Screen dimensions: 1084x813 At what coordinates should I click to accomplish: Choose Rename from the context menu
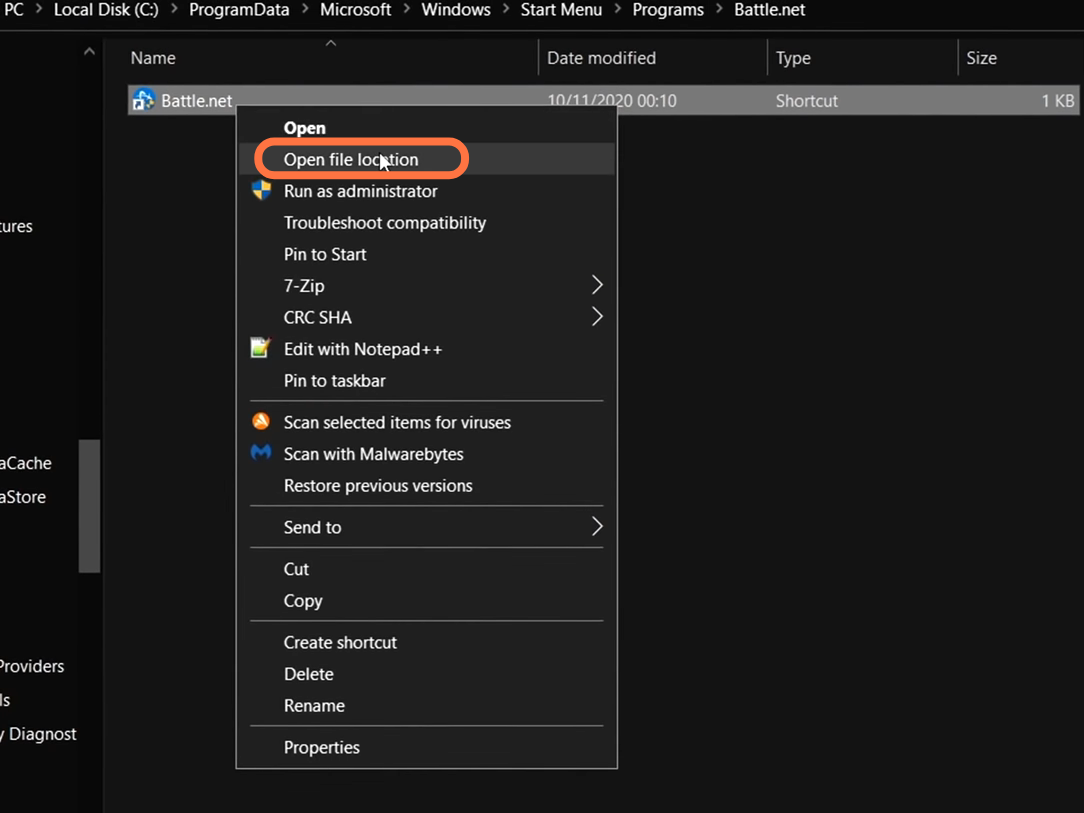pyautogui.click(x=314, y=706)
